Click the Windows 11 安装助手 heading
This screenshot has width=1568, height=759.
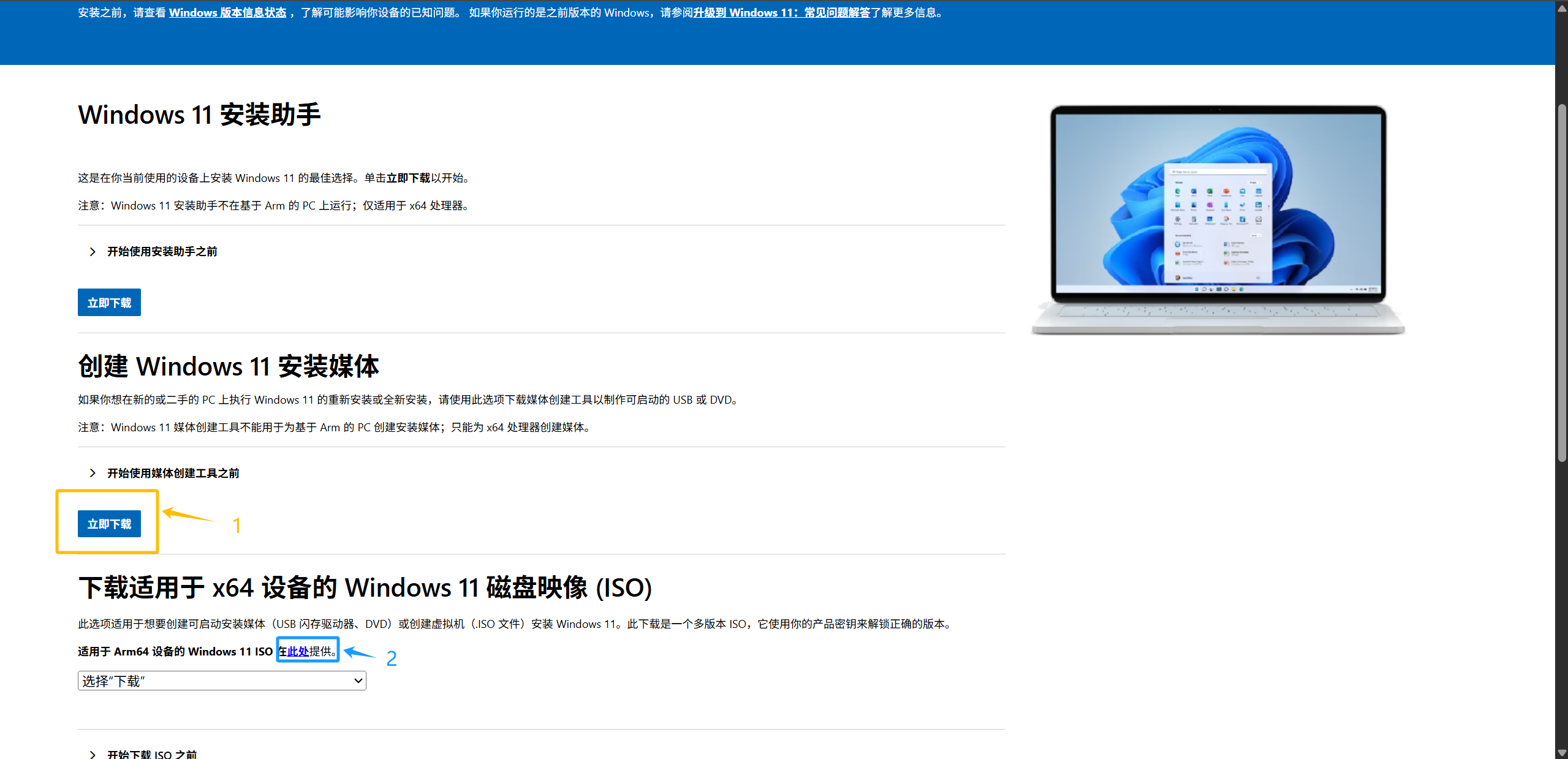pos(199,115)
